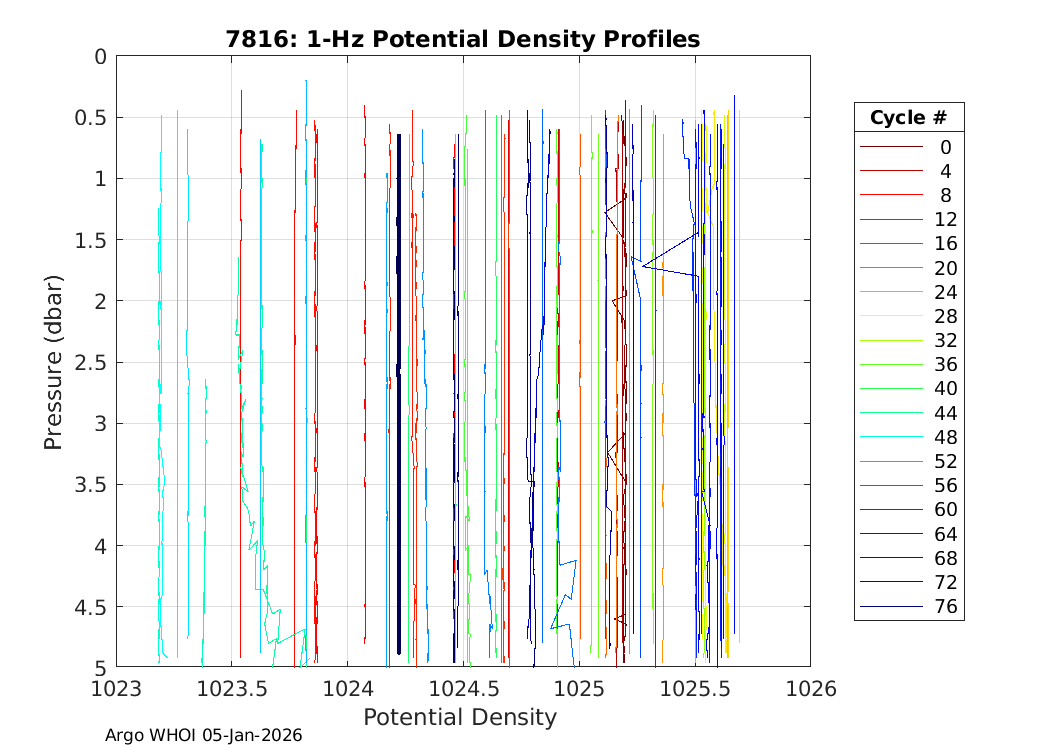Click x-axis tick label '1024.5'
This screenshot has width=1050, height=750.
[463, 688]
